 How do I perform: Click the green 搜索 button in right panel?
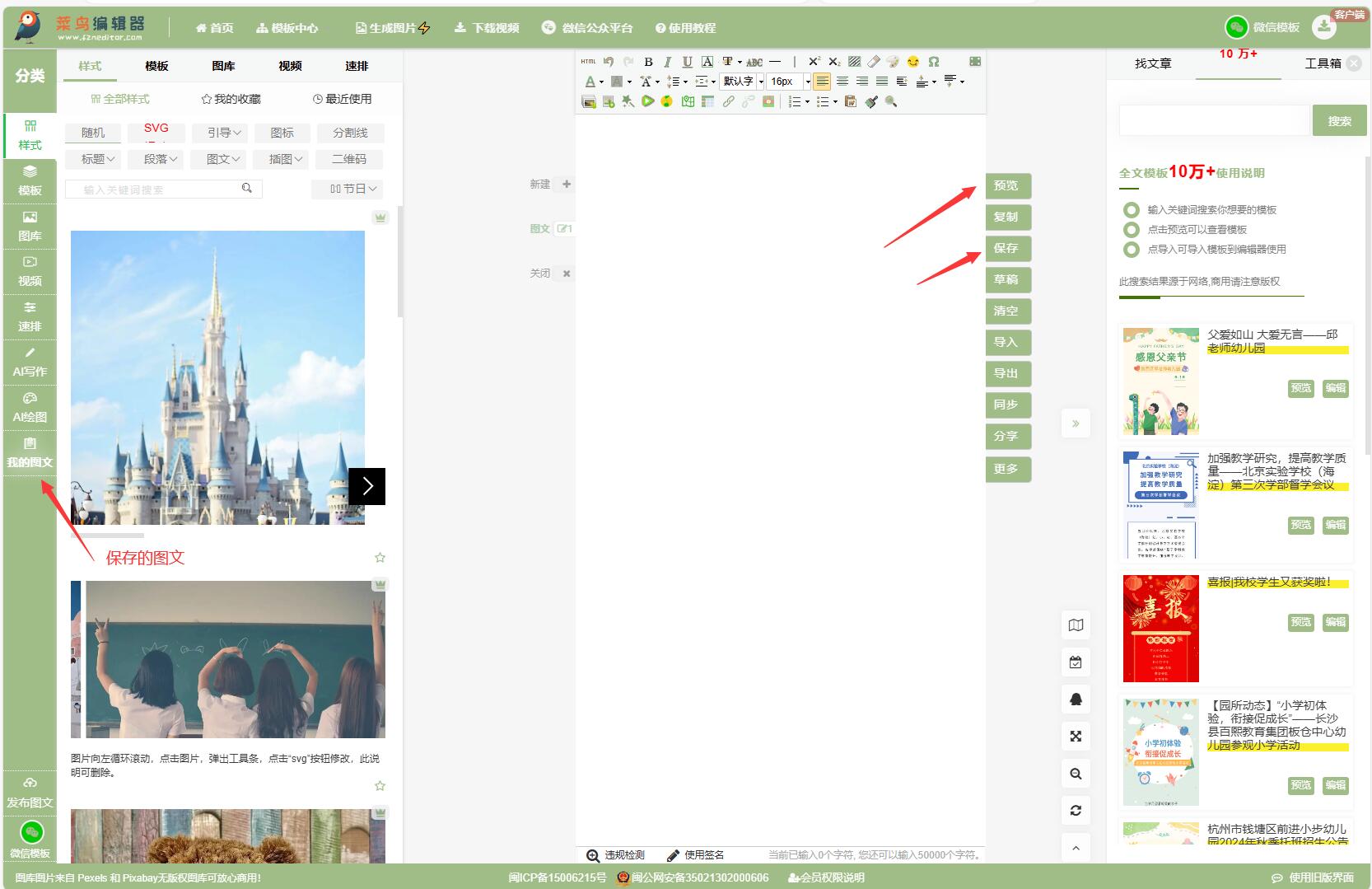click(x=1339, y=121)
